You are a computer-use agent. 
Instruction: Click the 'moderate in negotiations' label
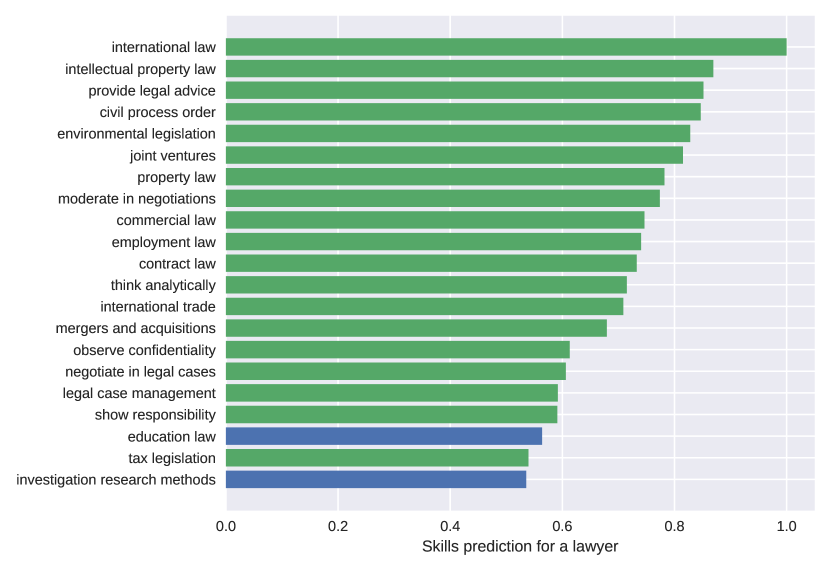[137, 199]
